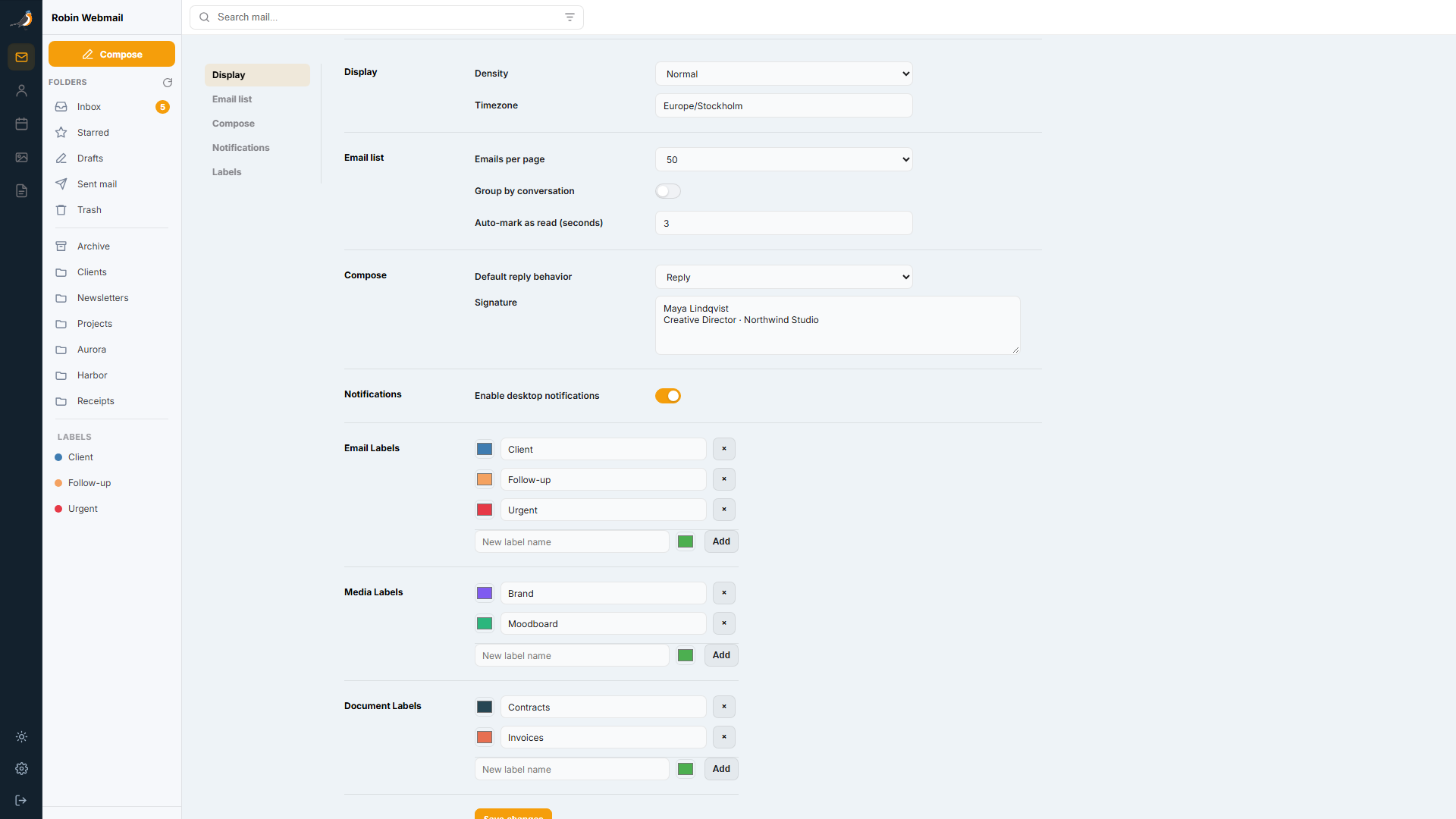
Task: Change the Moodboard label green color swatch
Action: 485,623
